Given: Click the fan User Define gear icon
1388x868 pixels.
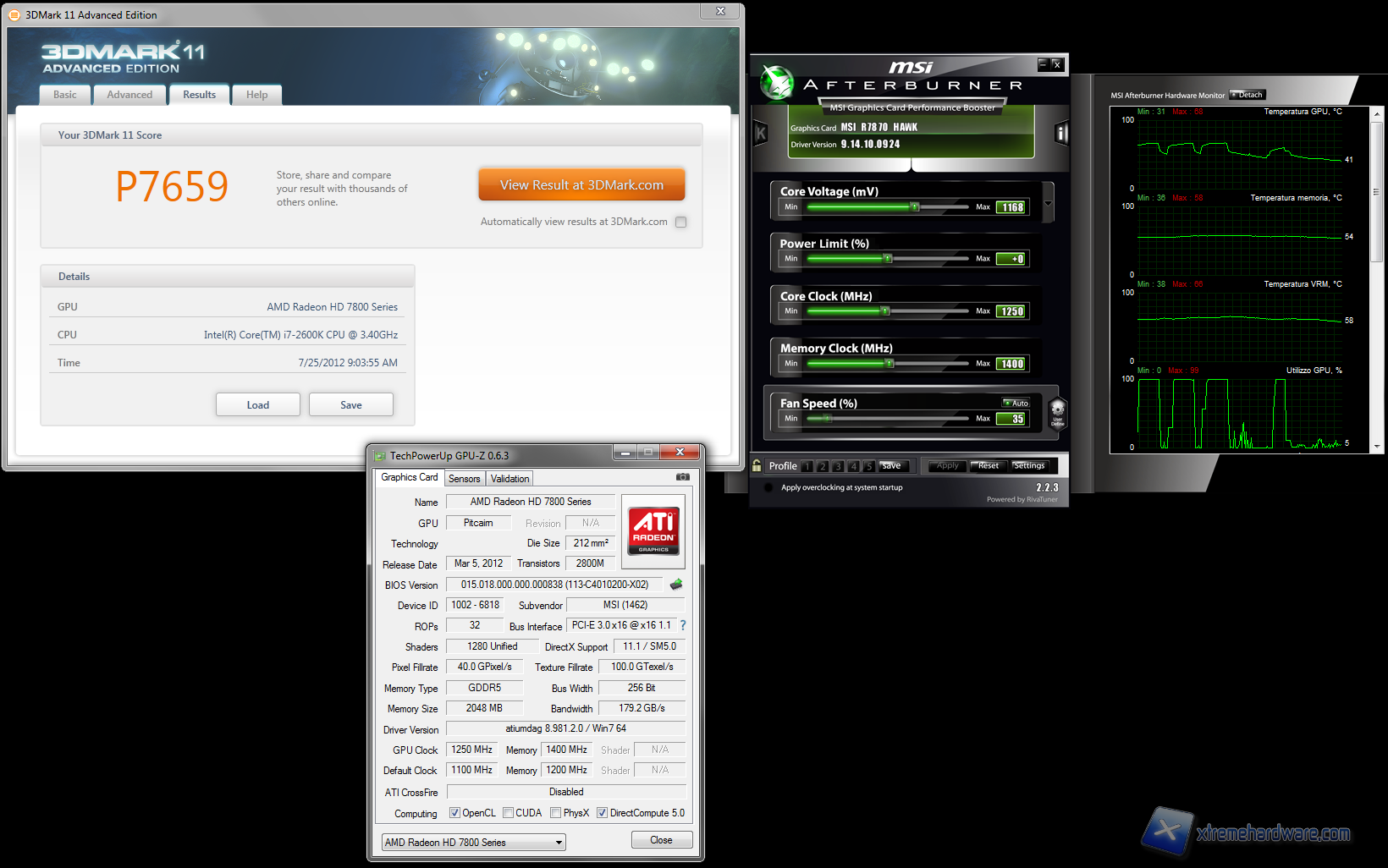Looking at the screenshot, I should click(1057, 413).
